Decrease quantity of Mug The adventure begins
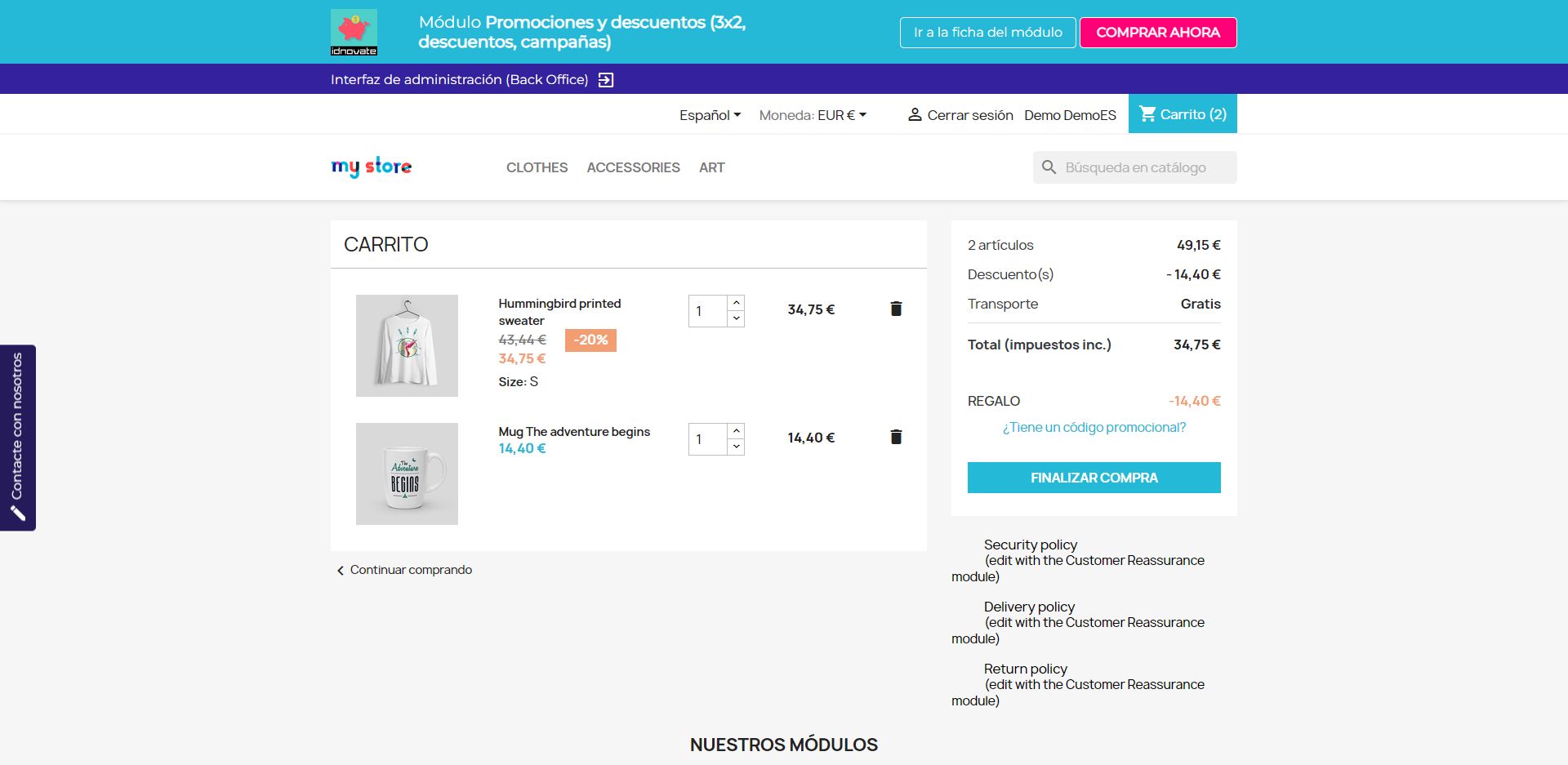The image size is (1568, 765). (x=736, y=447)
